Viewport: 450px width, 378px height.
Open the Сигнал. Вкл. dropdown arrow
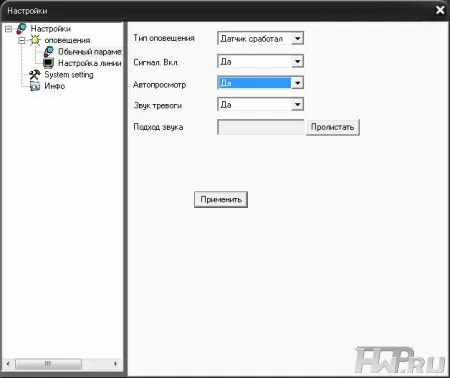point(297,61)
